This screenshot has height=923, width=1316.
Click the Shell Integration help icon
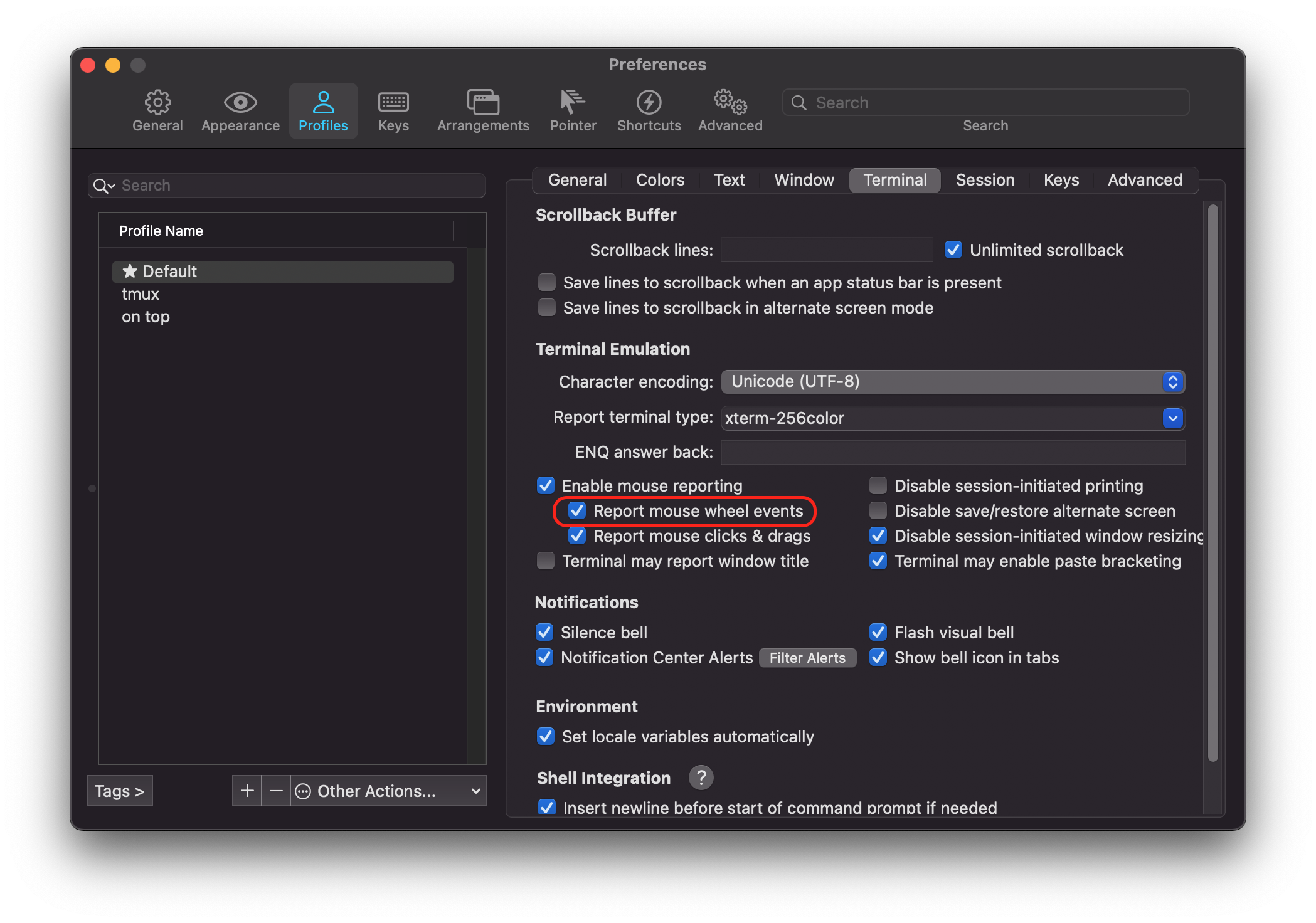(701, 778)
